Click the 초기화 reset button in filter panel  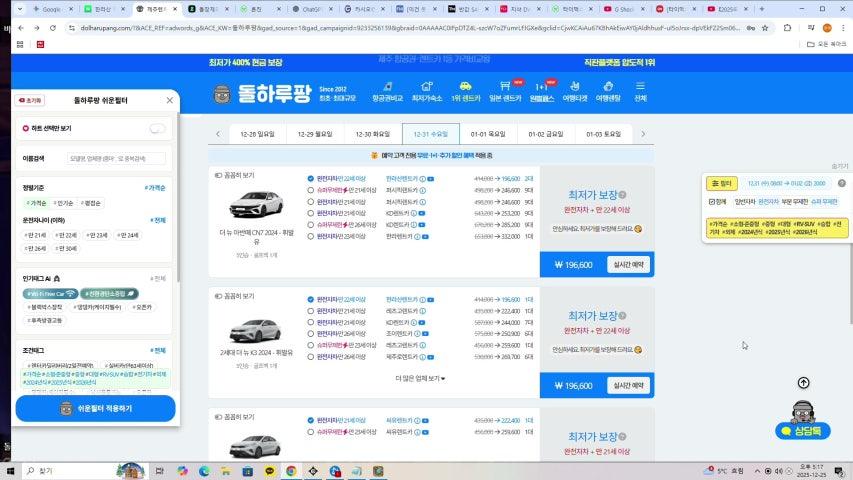[30, 100]
